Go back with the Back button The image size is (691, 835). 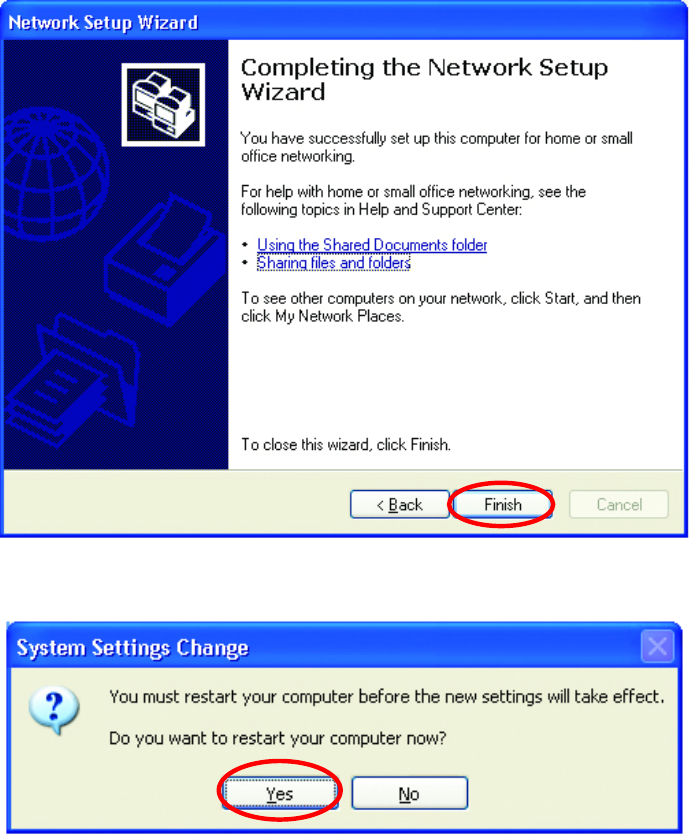(x=399, y=504)
